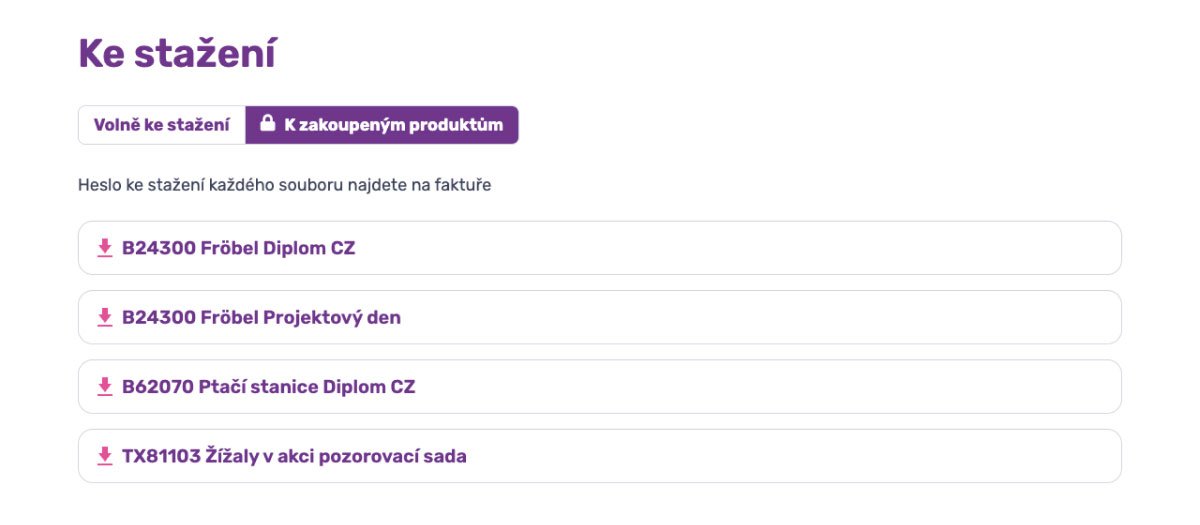Viewport: 1200px width, 525px height.
Task: Download B62070 Ptačí stanice Diplom CZ file
Action: point(268,387)
